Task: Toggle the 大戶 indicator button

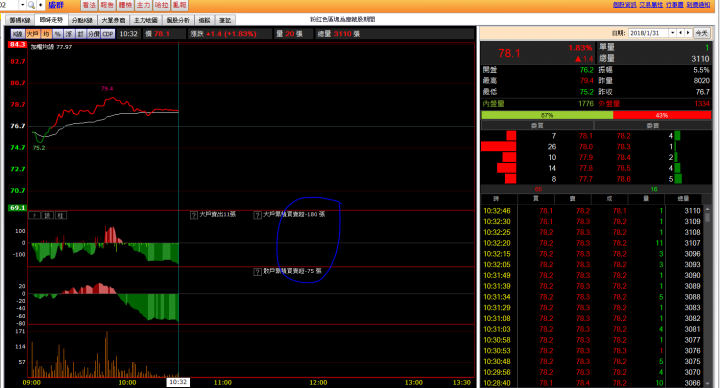Action: [33, 34]
